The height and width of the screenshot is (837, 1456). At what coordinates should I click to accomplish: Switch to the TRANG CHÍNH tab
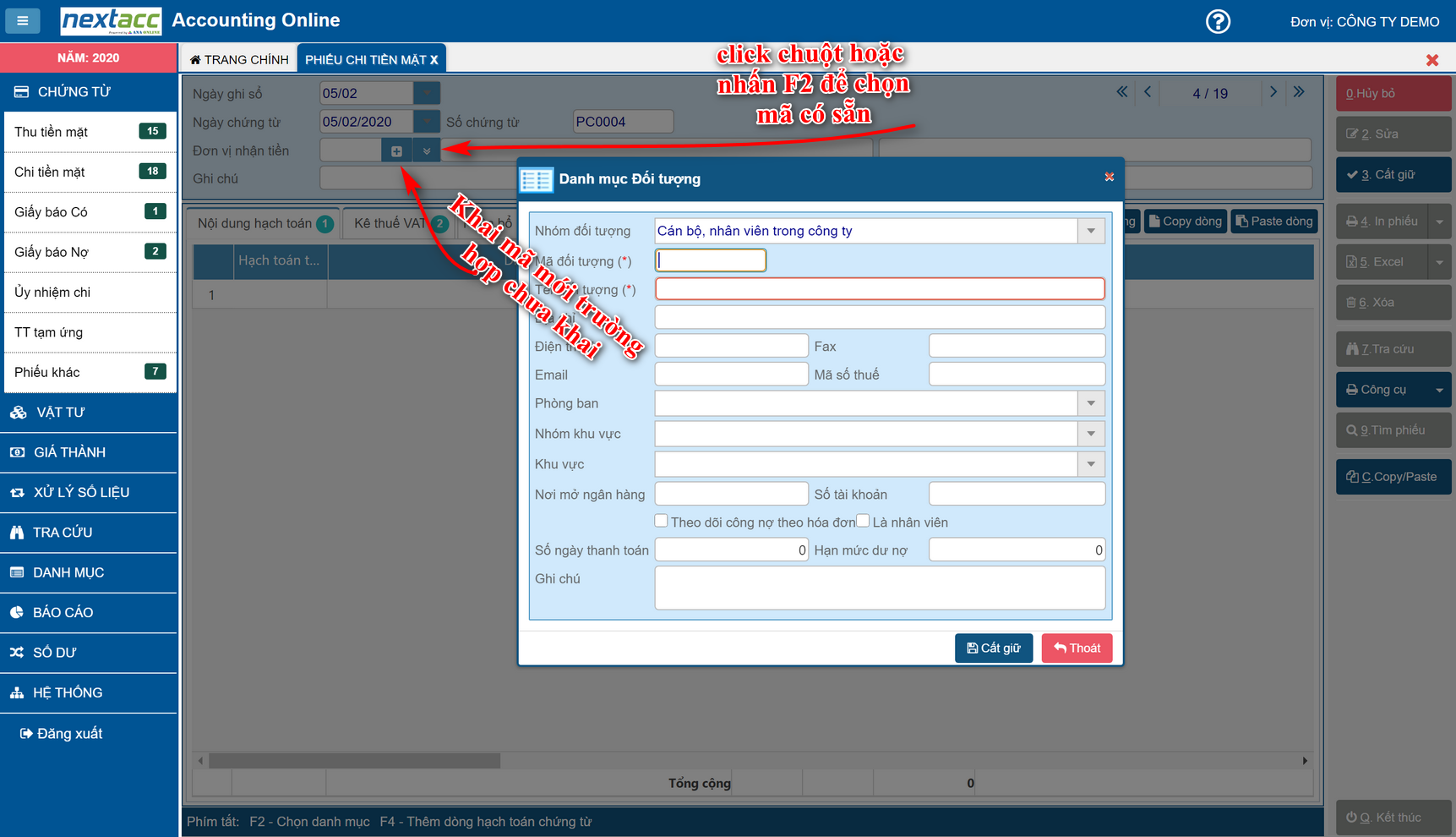(239, 59)
